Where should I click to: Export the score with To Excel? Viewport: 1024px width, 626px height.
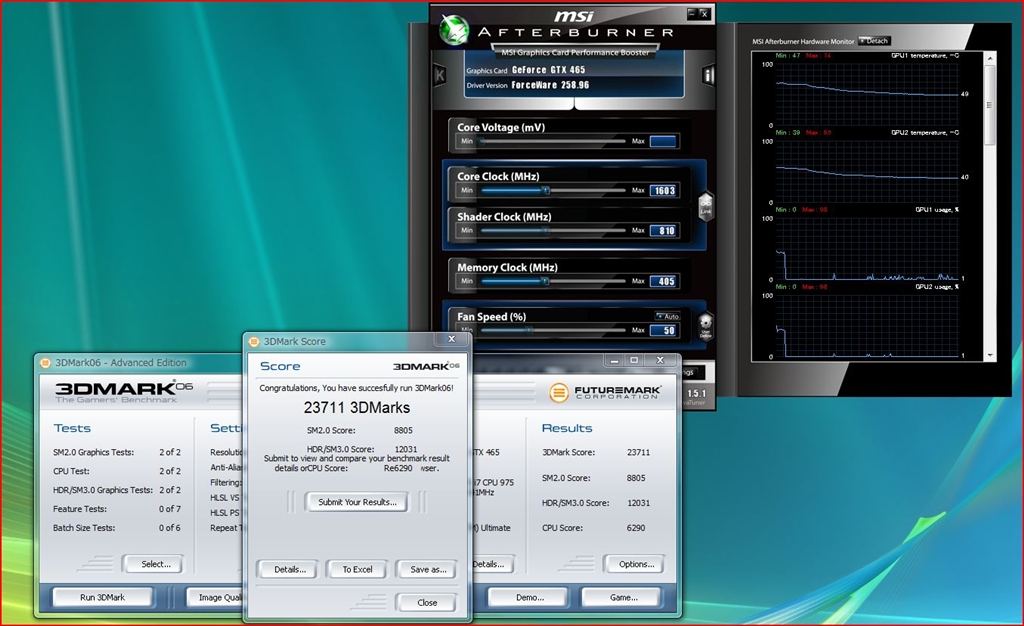click(357, 569)
